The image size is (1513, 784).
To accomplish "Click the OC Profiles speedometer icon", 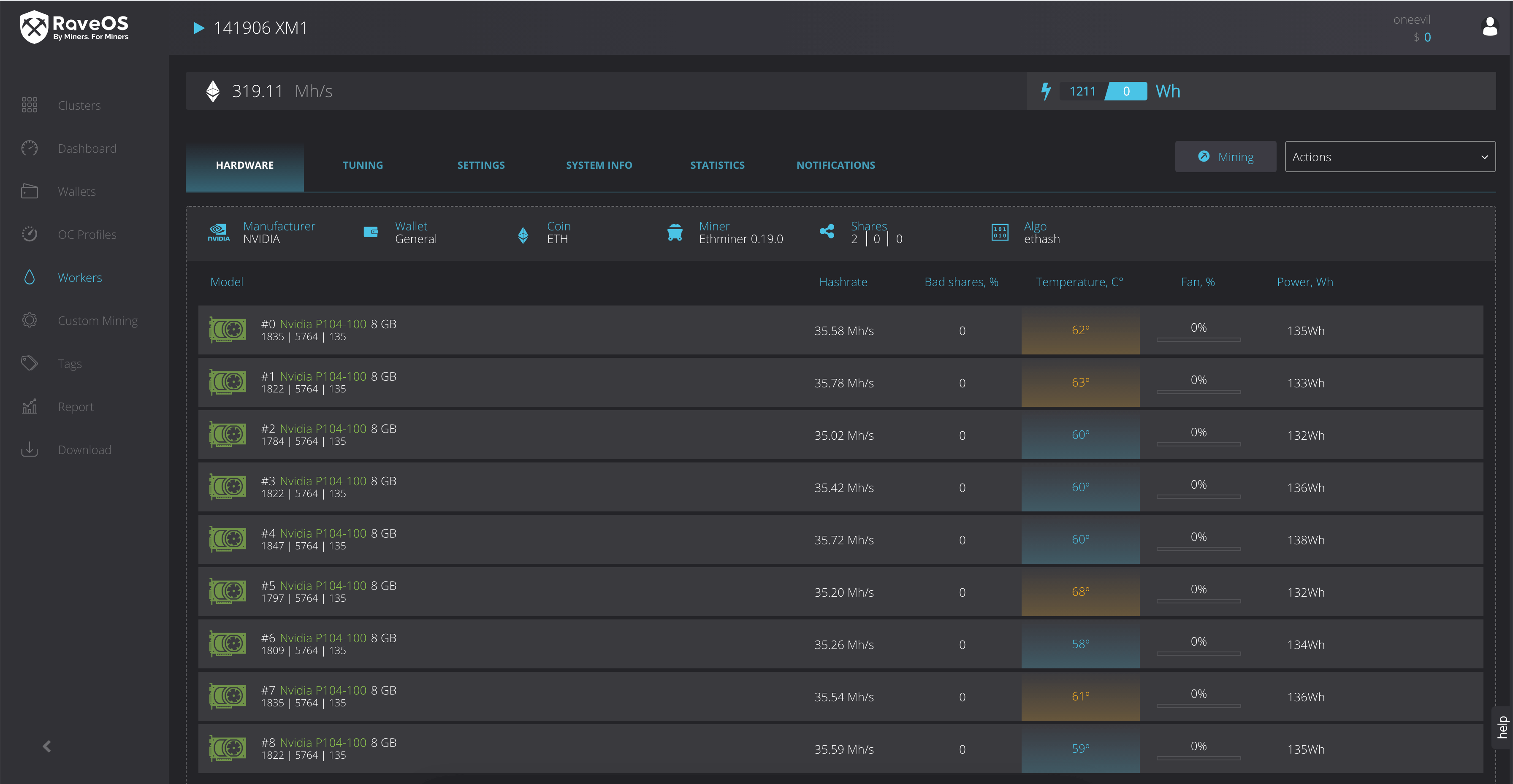I will [x=30, y=234].
